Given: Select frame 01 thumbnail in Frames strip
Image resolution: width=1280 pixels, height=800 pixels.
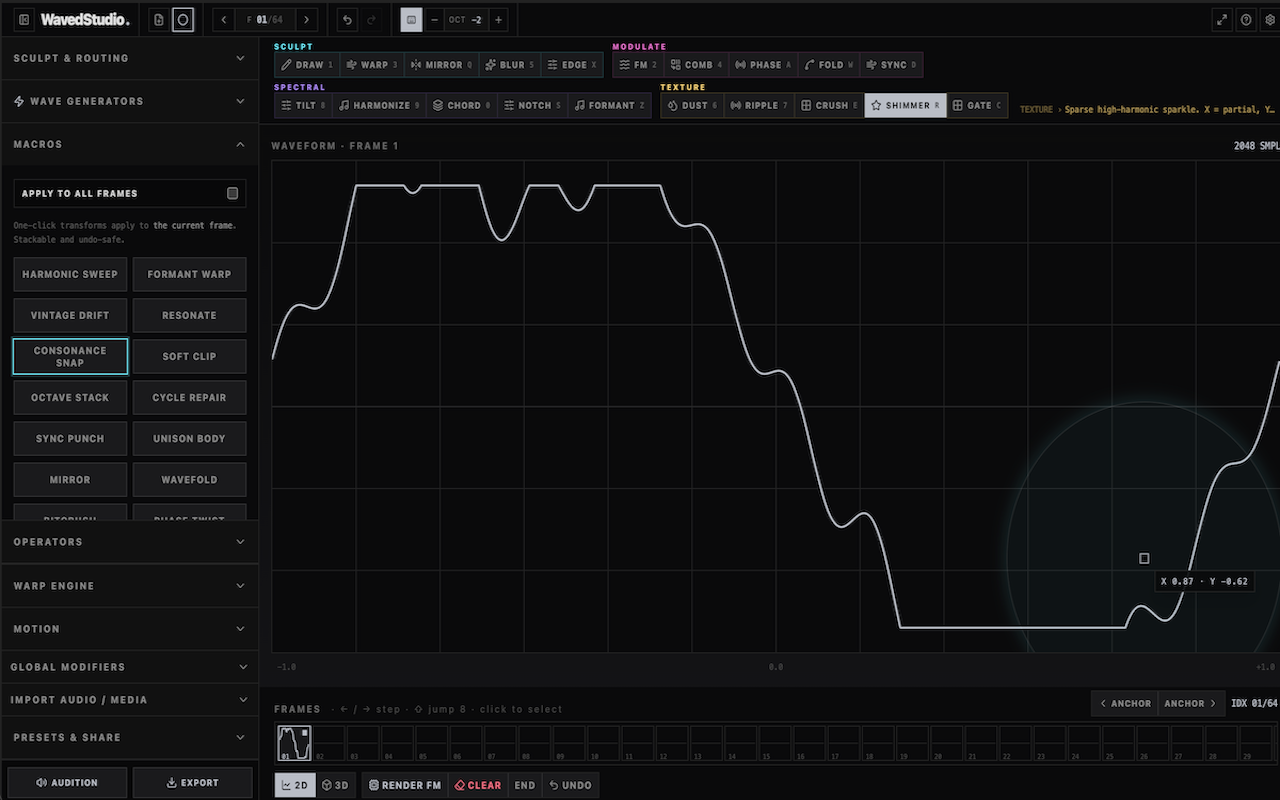Looking at the screenshot, I should tap(294, 744).
